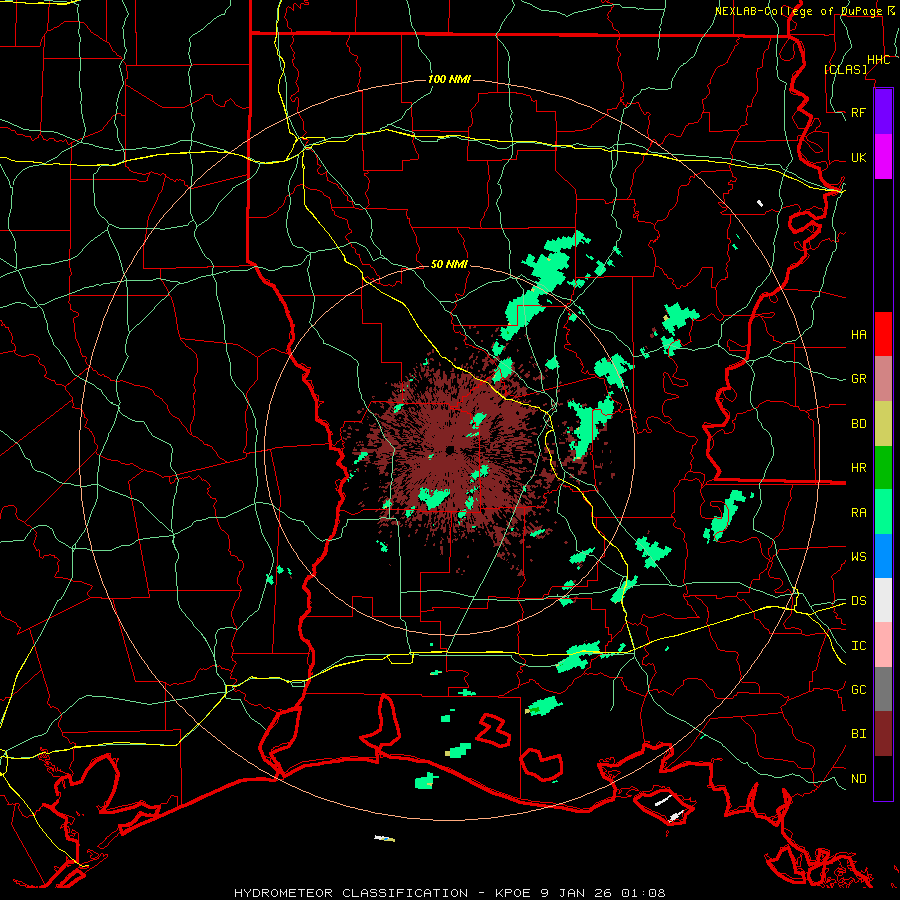This screenshot has width=900, height=900.
Task: Click the UK magenta legend swatch
Action: 883,157
